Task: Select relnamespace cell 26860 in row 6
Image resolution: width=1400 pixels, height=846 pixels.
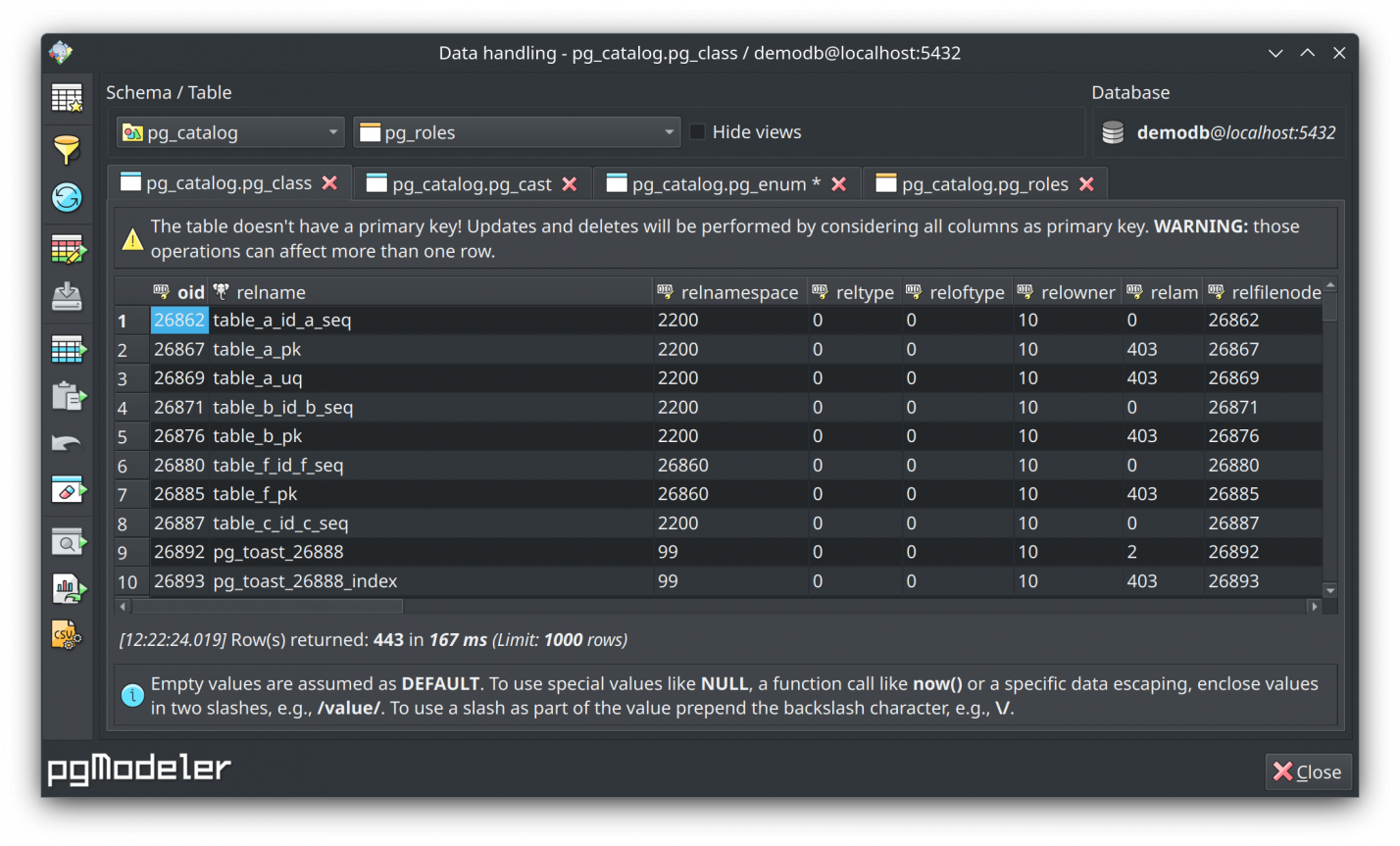Action: (x=730, y=465)
